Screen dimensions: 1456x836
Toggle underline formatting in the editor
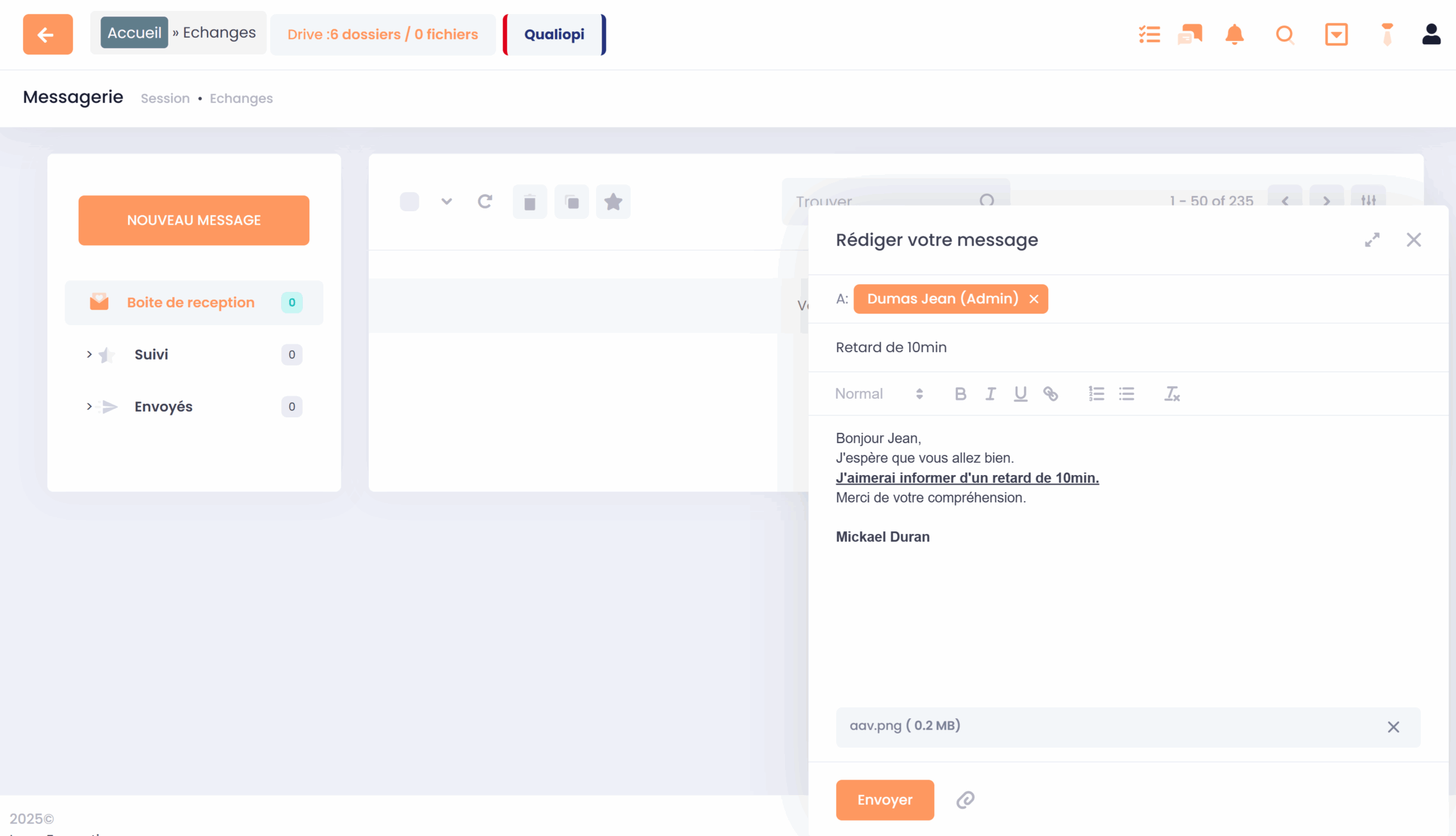point(1020,394)
